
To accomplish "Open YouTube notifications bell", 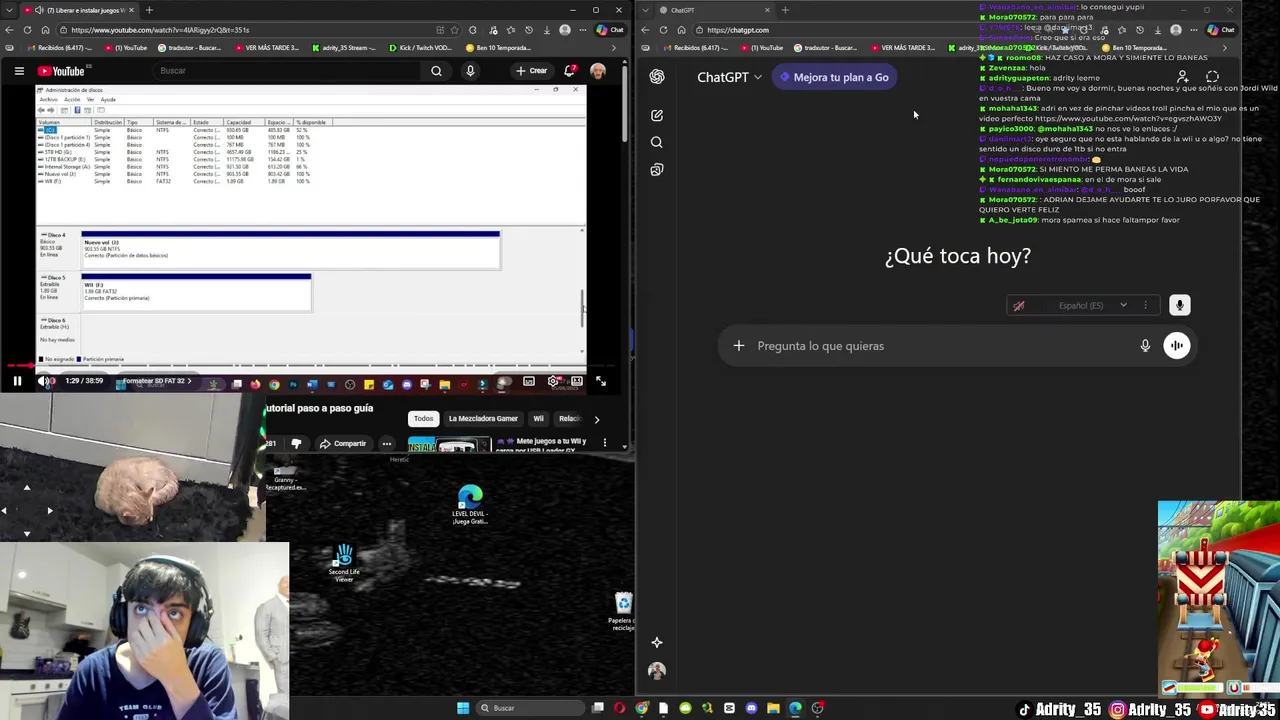I will click(x=570, y=71).
